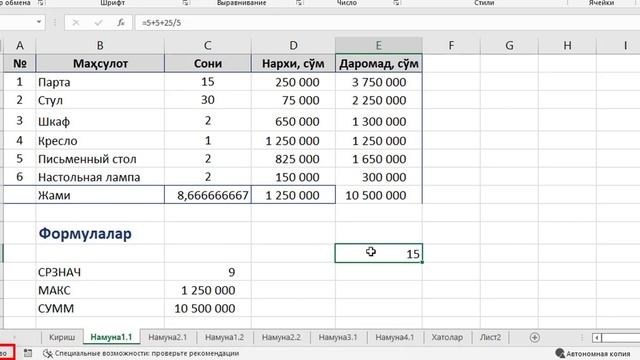Select the cell containing Кресло
This screenshot has width=640, height=360.
pyautogui.click(x=100, y=141)
